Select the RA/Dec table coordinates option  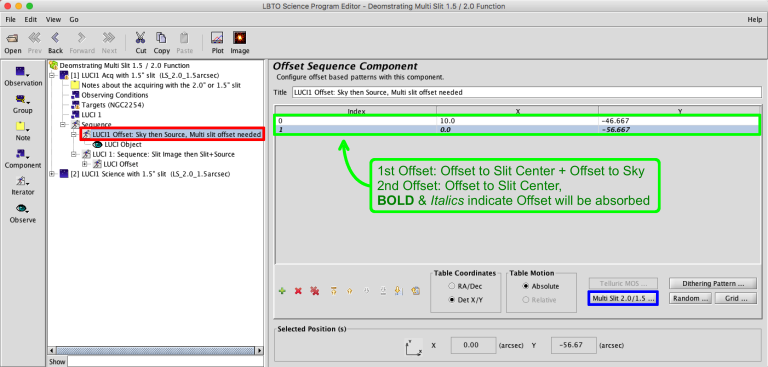tap(451, 286)
